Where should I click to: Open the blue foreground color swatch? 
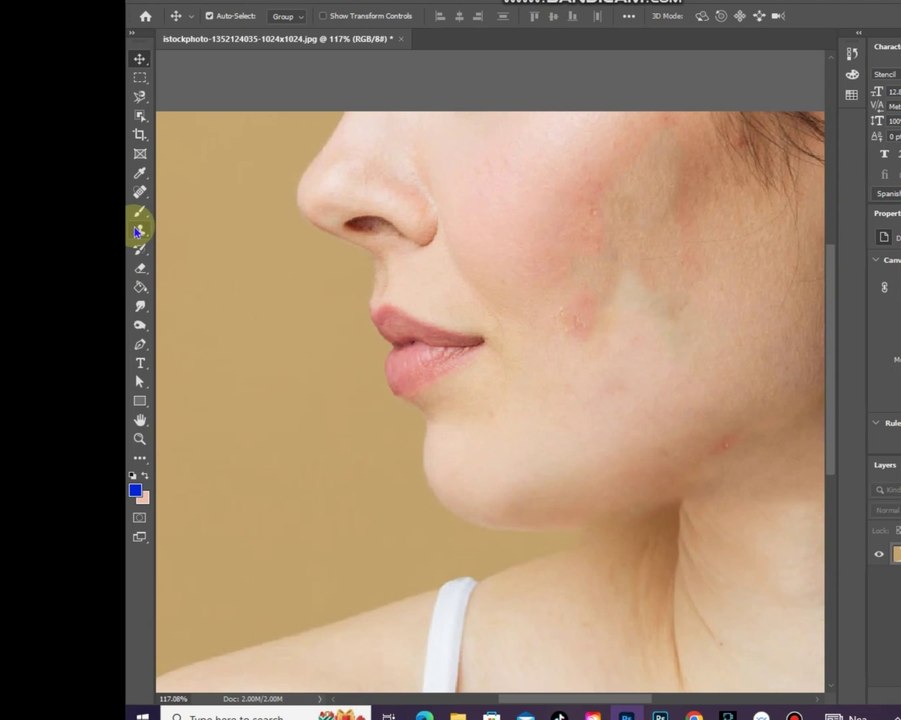click(x=135, y=490)
